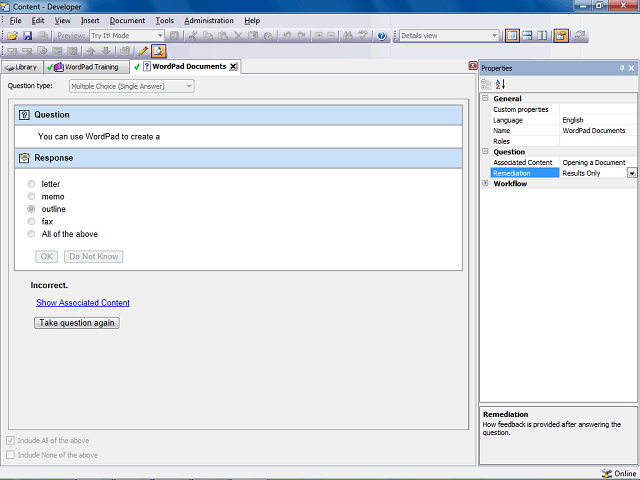Click the Redo arrow icon

(302, 36)
